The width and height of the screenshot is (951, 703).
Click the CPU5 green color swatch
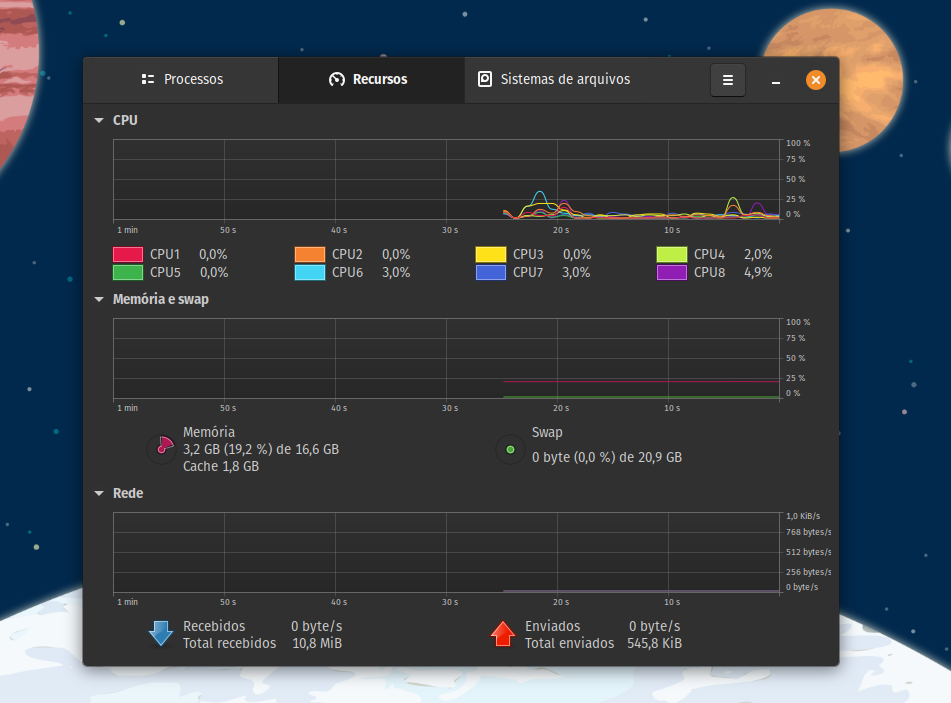pos(128,273)
